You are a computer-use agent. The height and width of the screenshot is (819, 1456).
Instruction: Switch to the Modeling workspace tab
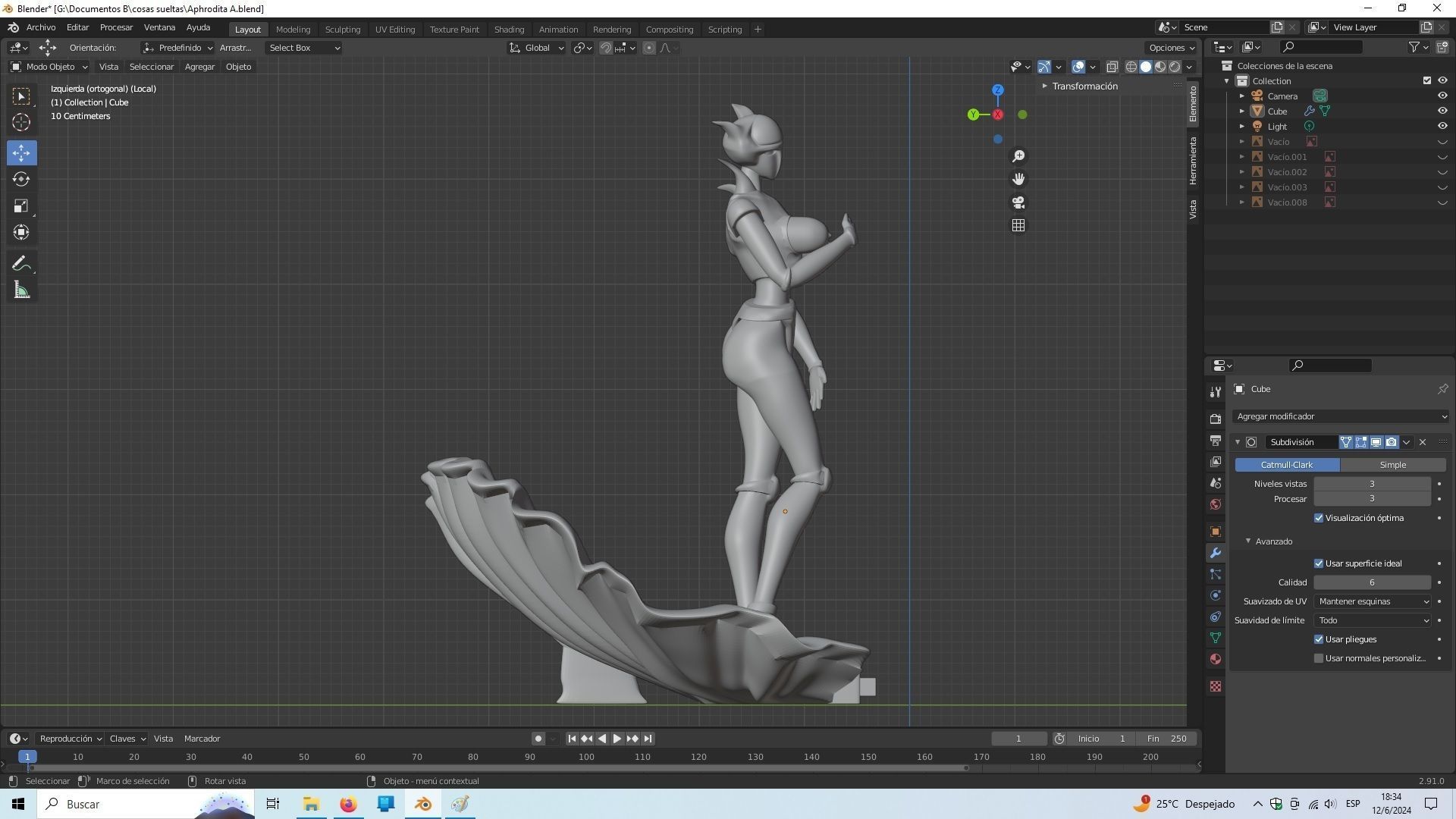pyautogui.click(x=293, y=30)
